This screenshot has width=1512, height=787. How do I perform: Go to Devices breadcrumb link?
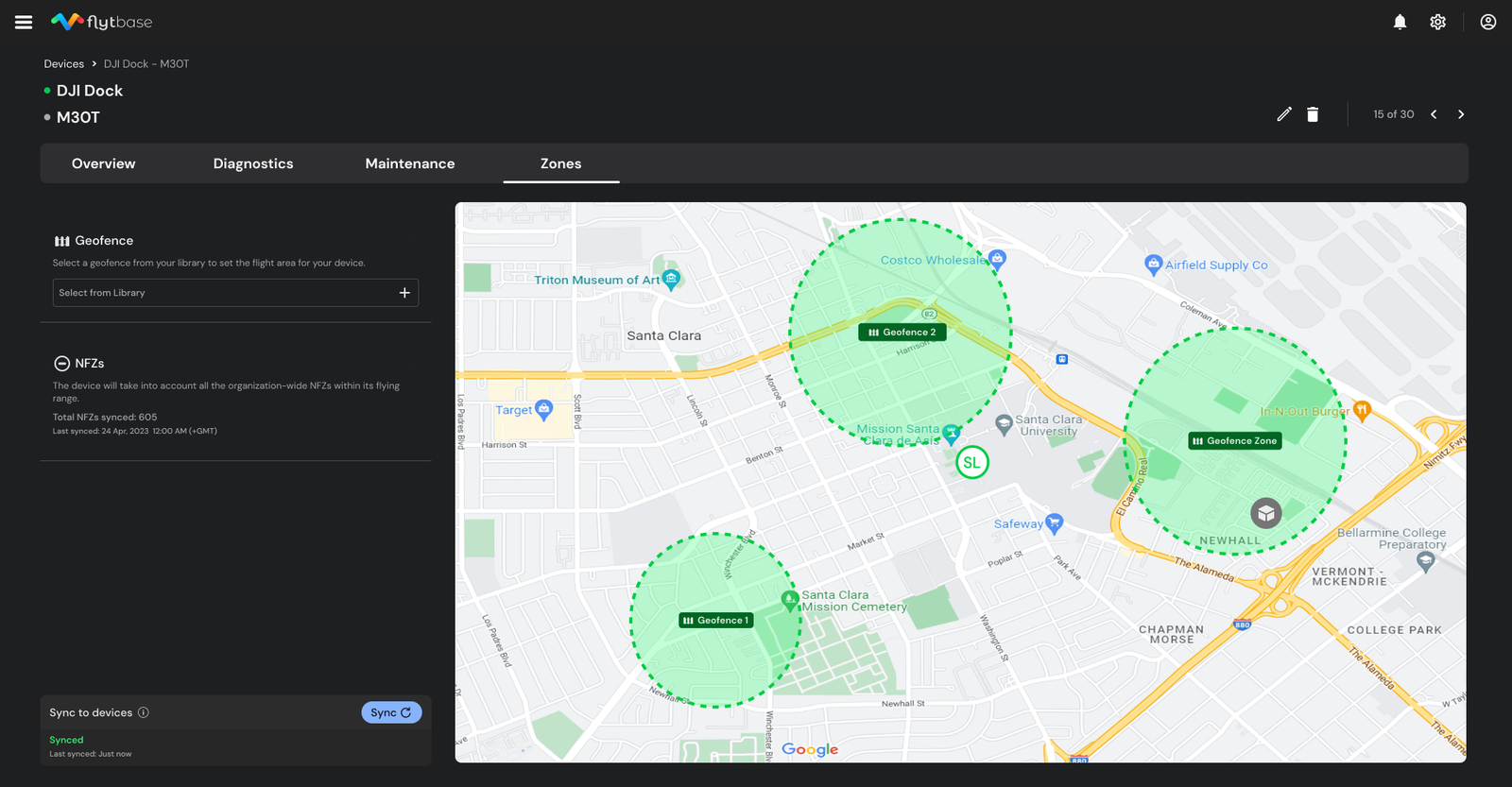(64, 64)
